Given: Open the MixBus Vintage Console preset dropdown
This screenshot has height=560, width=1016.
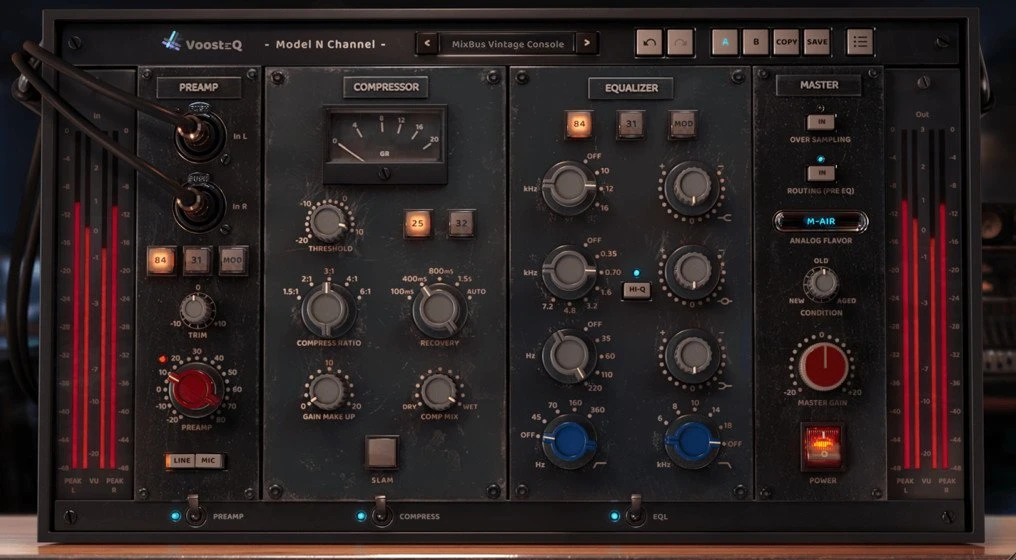Looking at the screenshot, I should click(x=506, y=43).
